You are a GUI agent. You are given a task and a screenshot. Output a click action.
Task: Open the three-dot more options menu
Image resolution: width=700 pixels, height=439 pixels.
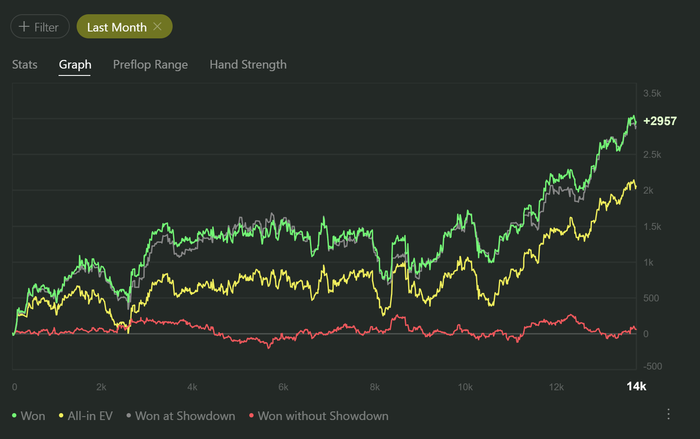coord(668,414)
